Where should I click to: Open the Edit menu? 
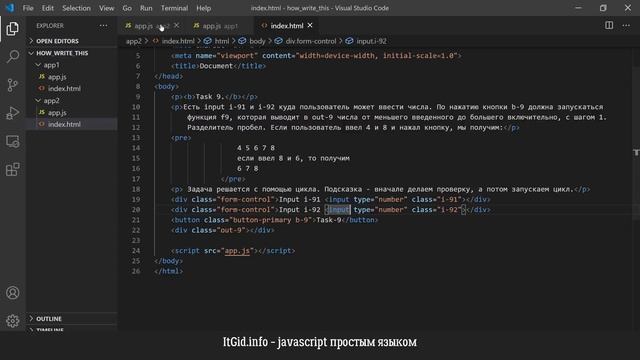pyautogui.click(x=48, y=8)
